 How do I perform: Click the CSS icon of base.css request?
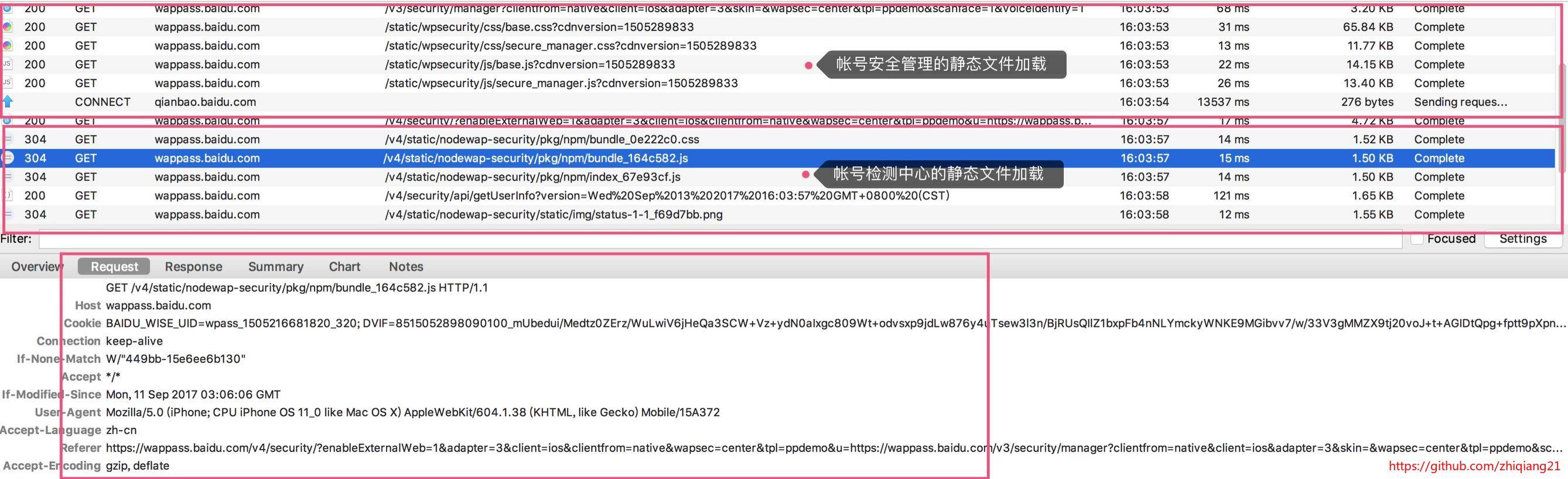[7, 27]
